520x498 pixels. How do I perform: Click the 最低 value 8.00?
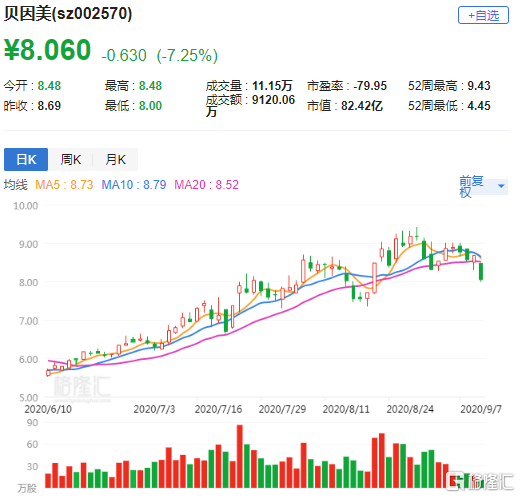(x=150, y=106)
